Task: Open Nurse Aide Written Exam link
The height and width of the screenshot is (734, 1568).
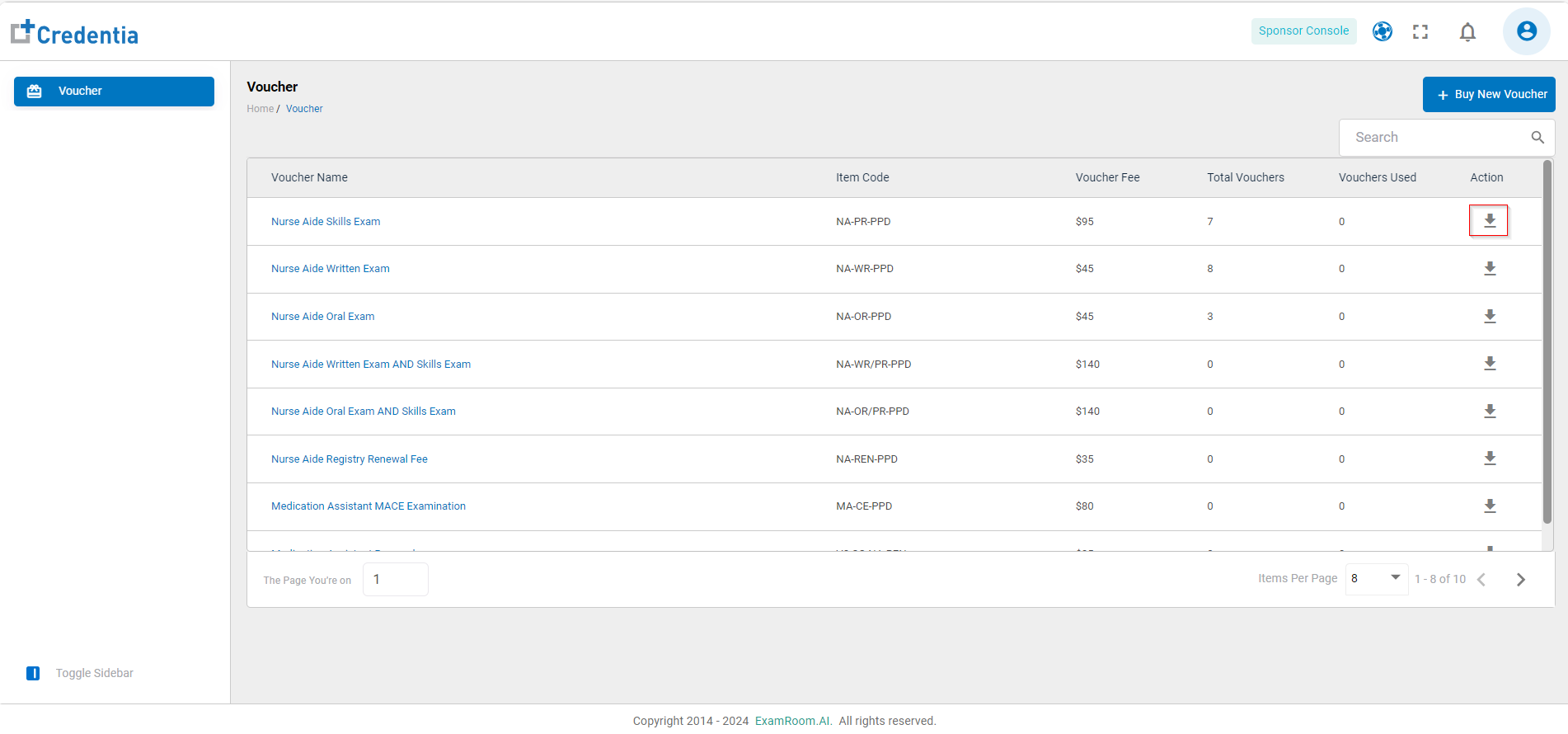Action: click(331, 269)
